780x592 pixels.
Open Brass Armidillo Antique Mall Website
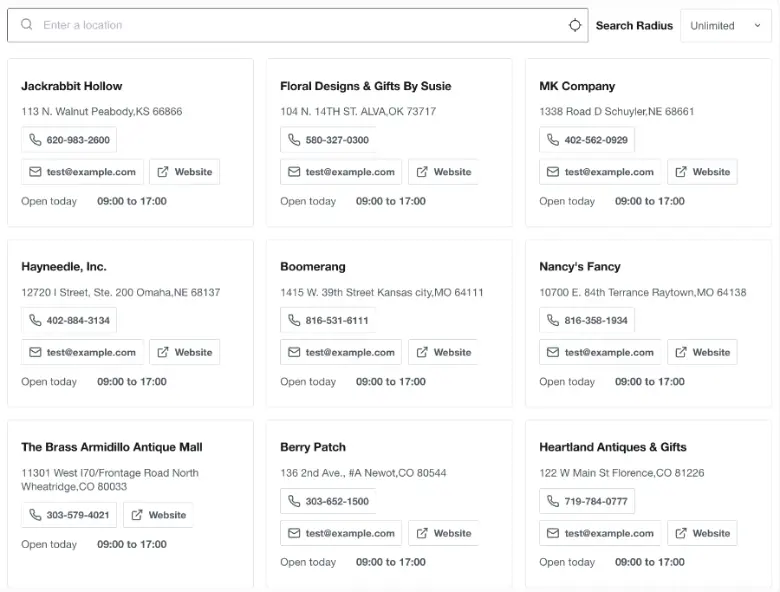(x=158, y=515)
